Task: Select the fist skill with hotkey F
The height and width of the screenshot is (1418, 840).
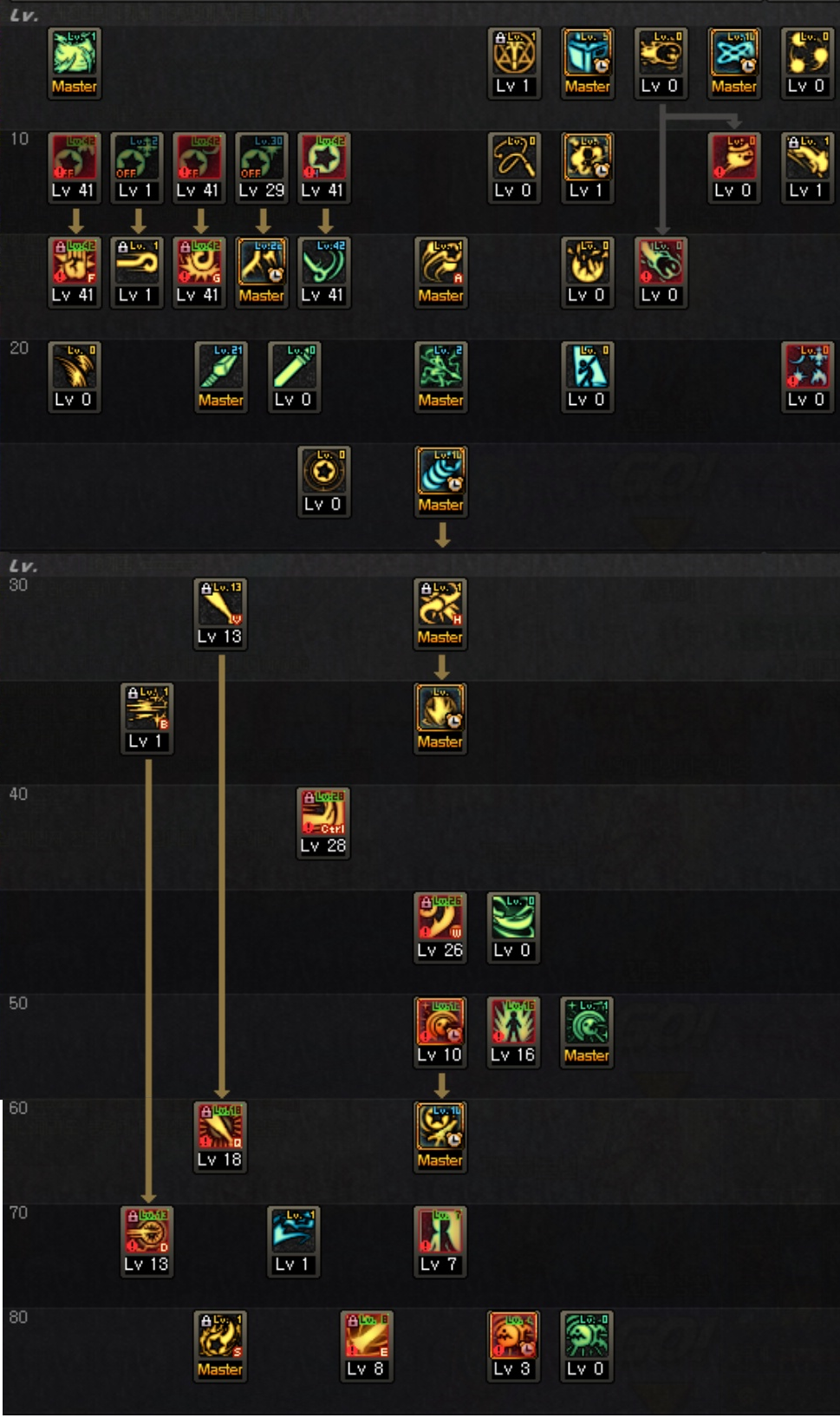Action: (x=74, y=264)
